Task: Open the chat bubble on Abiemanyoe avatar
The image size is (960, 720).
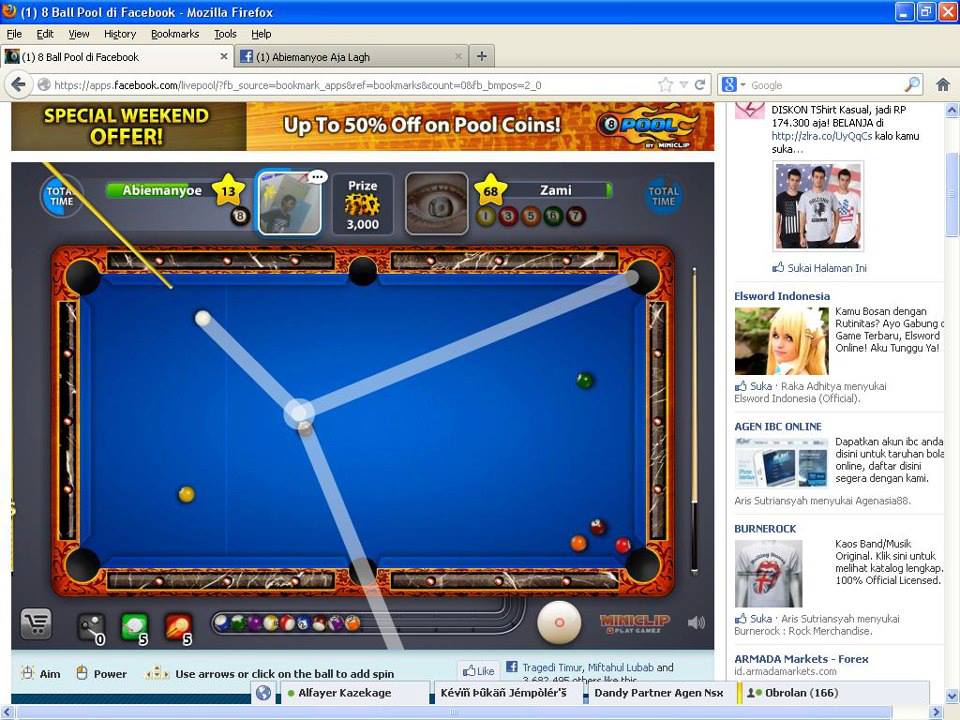Action: coord(317,177)
